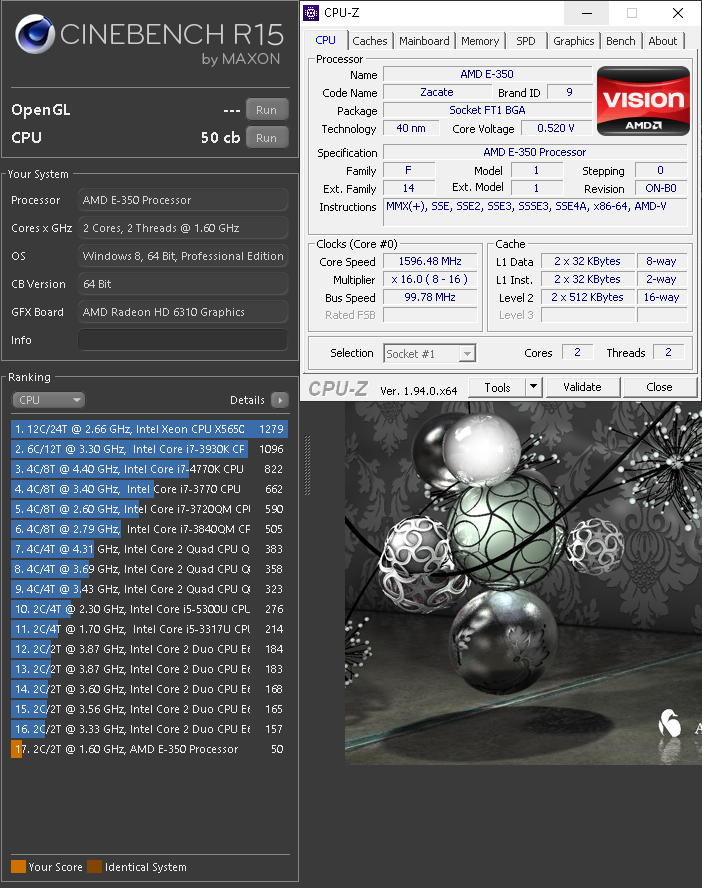The image size is (702, 888).
Task: Open the Bench tab
Action: [x=621, y=41]
